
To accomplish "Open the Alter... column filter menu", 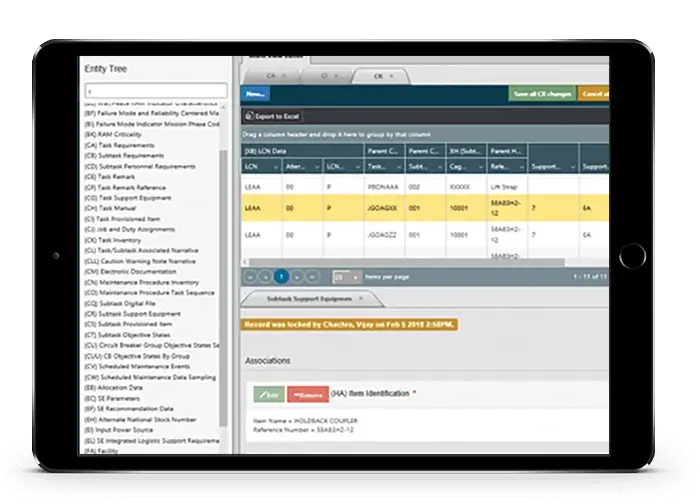I will [317, 167].
